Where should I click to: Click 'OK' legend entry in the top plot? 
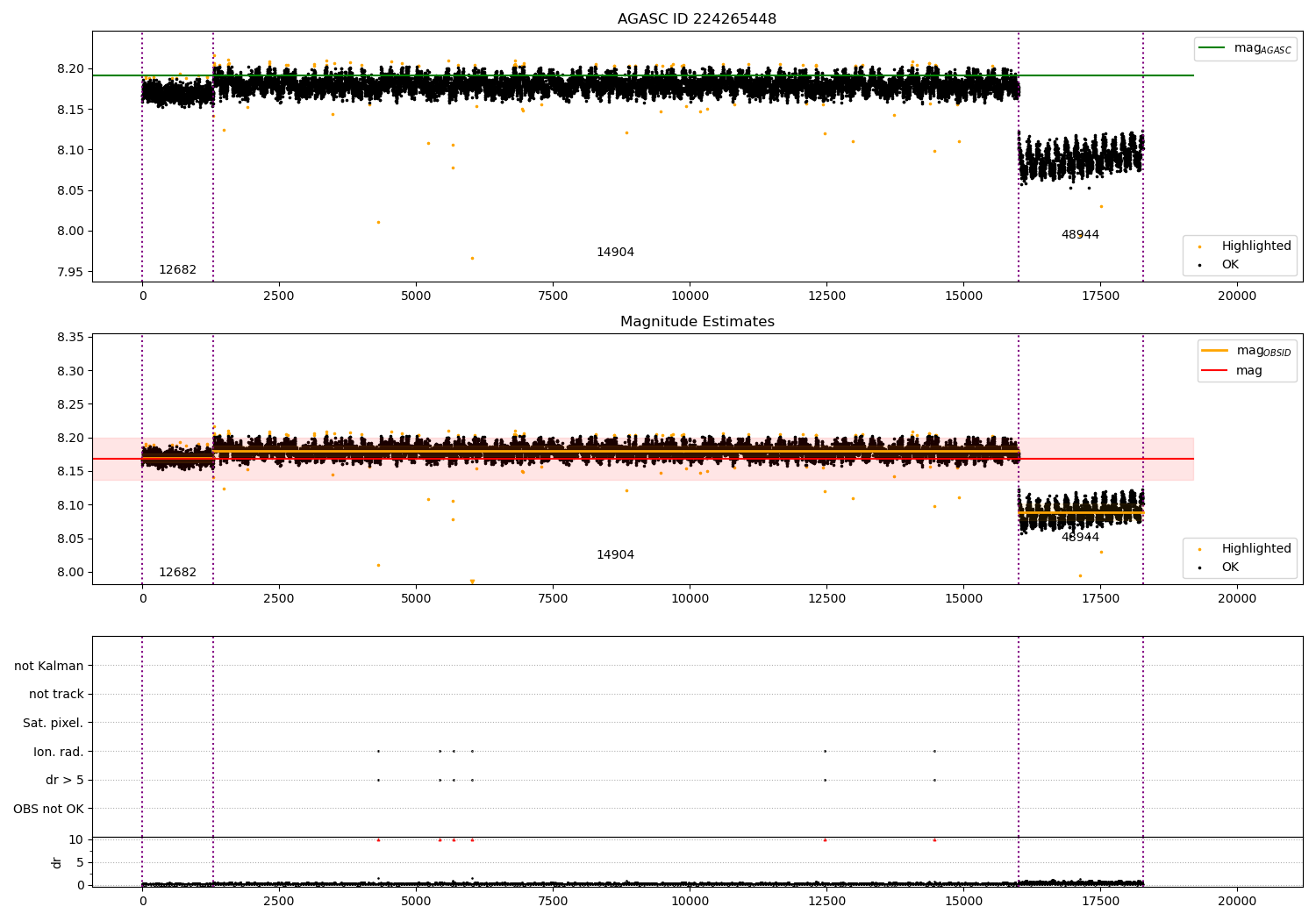(1230, 265)
